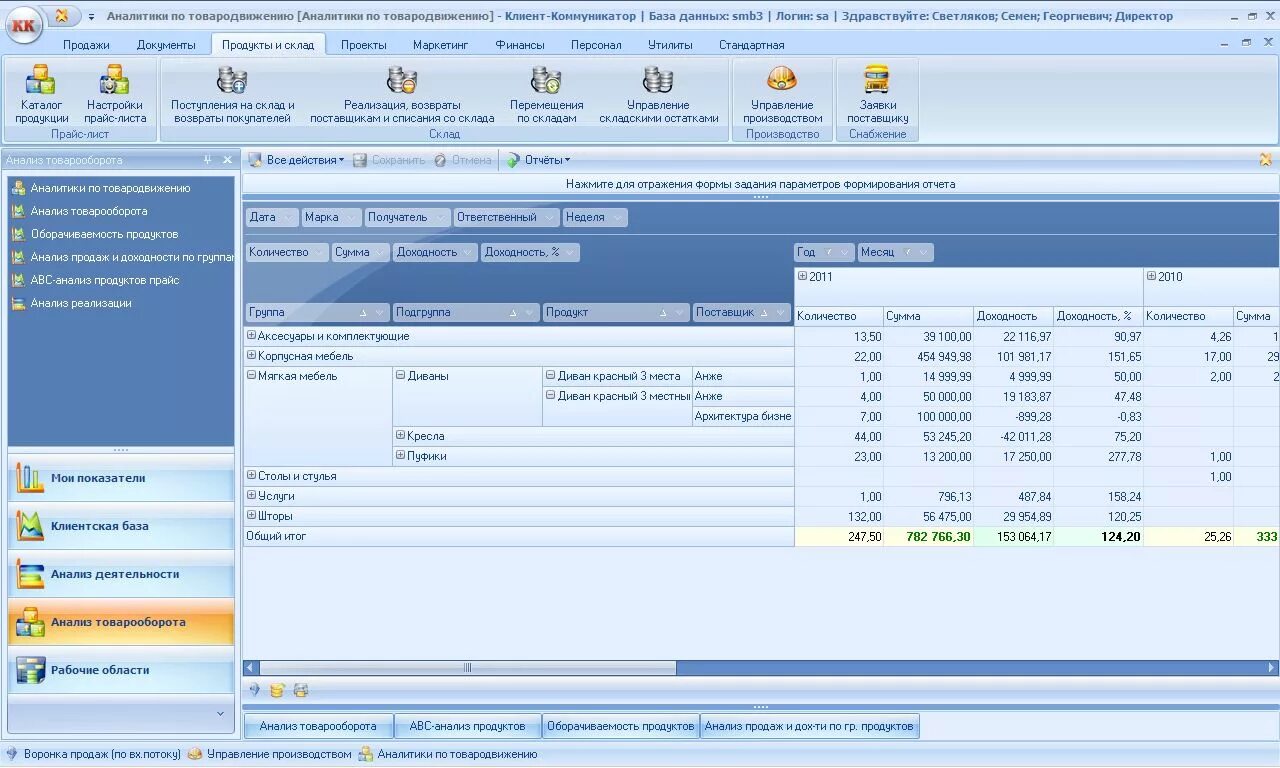The width and height of the screenshot is (1280, 768).
Task: Open the Ответственный field filter dropdown
Action: 549,217
